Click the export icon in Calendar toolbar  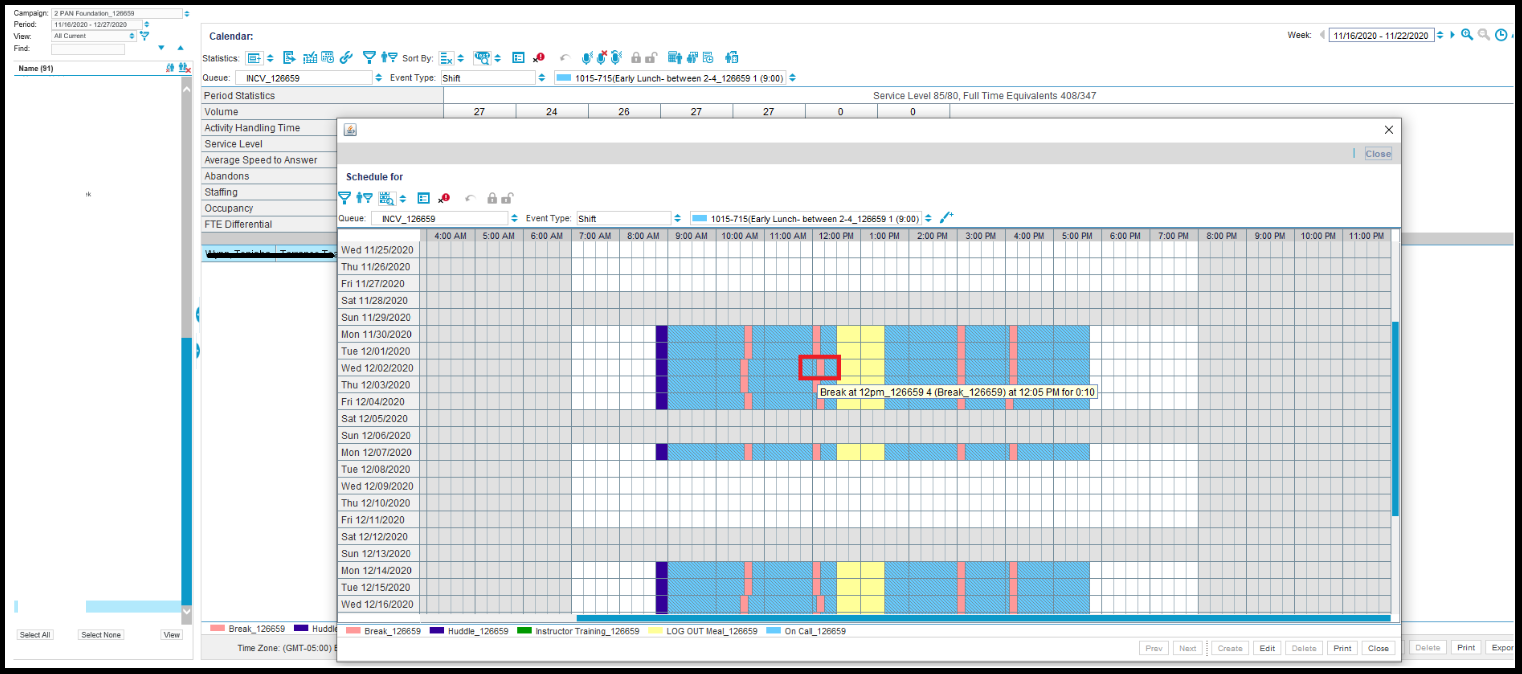pos(288,58)
